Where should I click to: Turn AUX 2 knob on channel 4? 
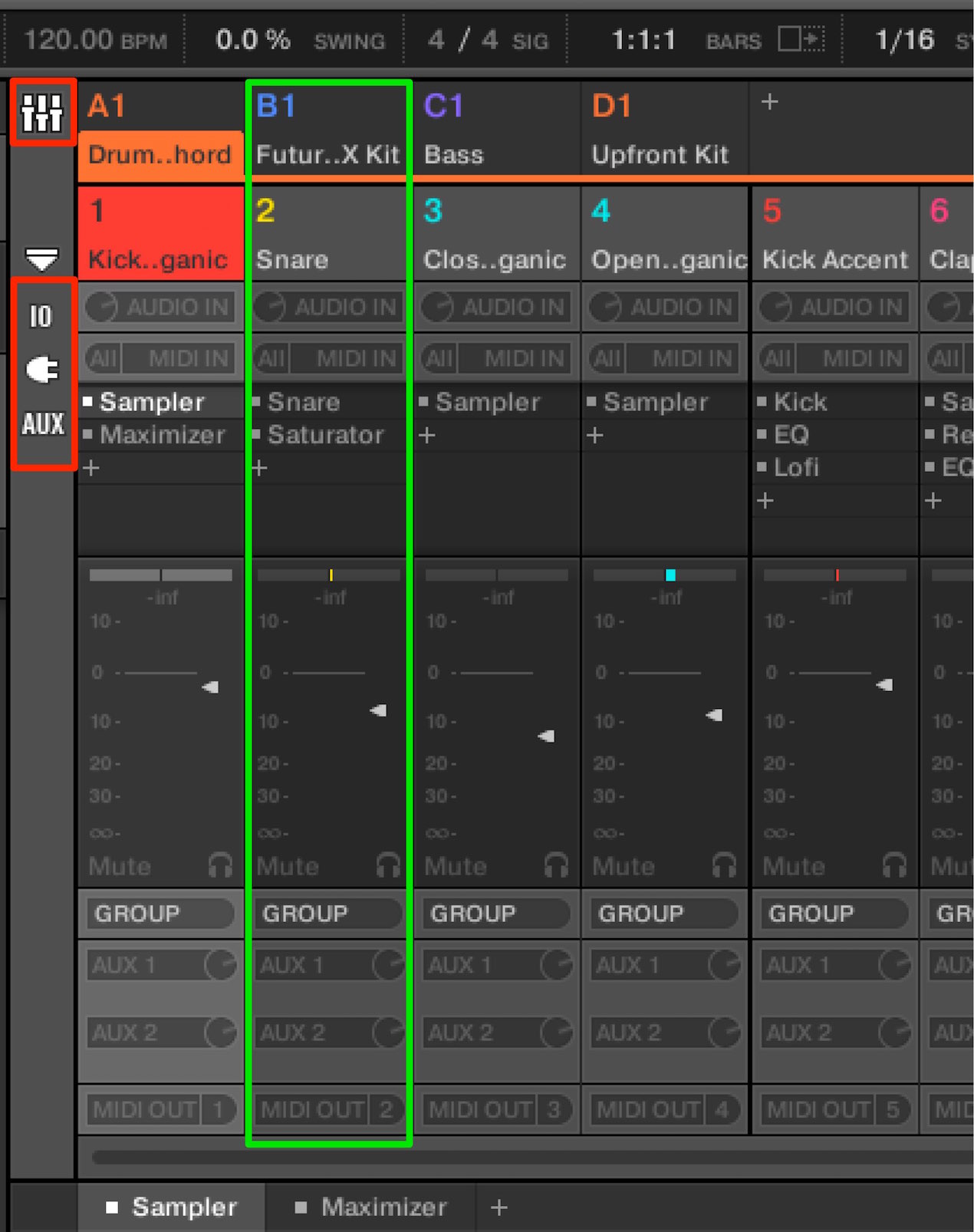point(725,1032)
